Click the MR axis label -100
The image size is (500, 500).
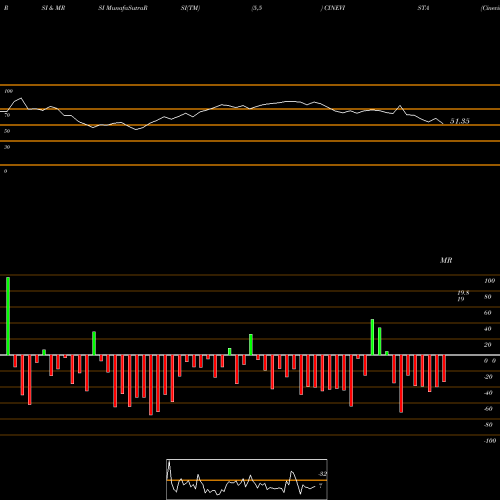tap(490, 441)
